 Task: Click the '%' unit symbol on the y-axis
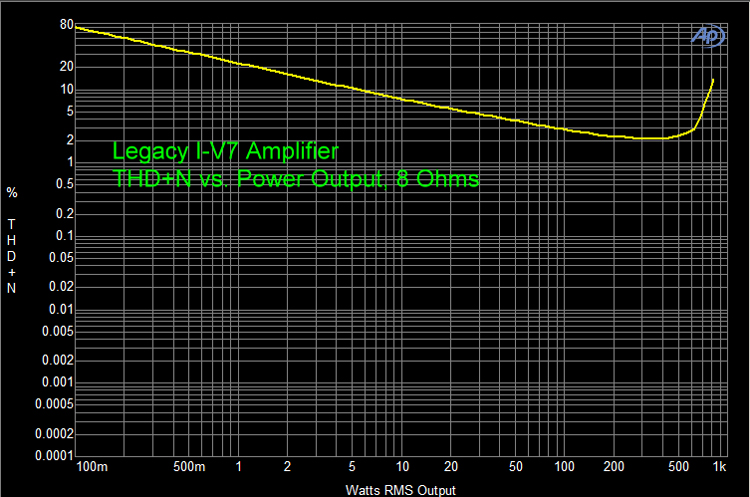(x=12, y=192)
